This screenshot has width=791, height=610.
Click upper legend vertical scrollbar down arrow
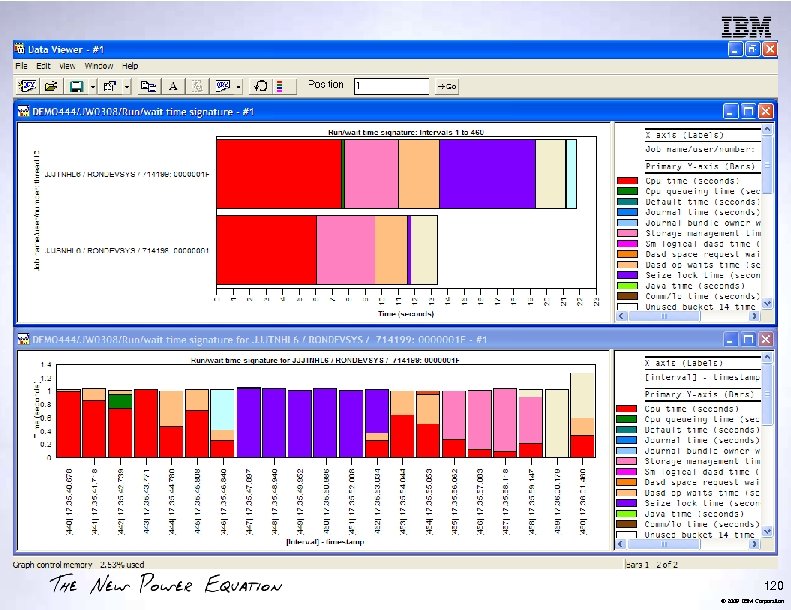(x=767, y=303)
